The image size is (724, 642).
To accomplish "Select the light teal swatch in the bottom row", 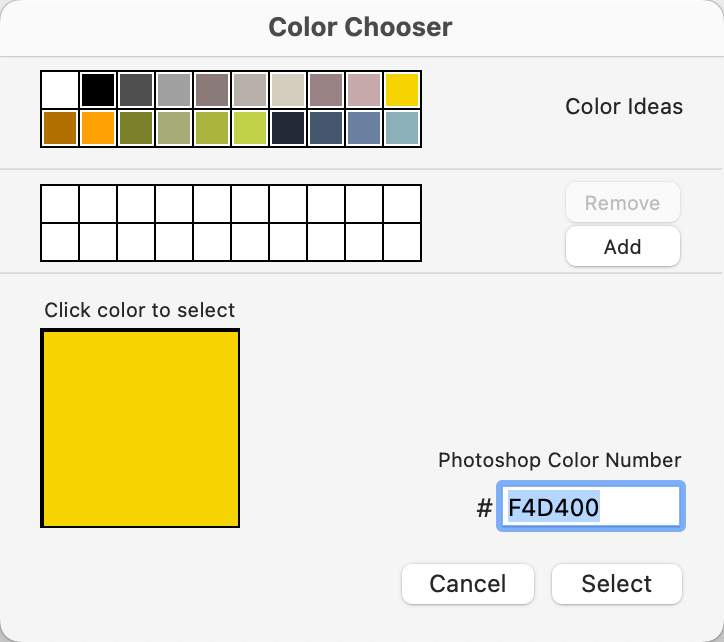I will pyautogui.click(x=402, y=128).
